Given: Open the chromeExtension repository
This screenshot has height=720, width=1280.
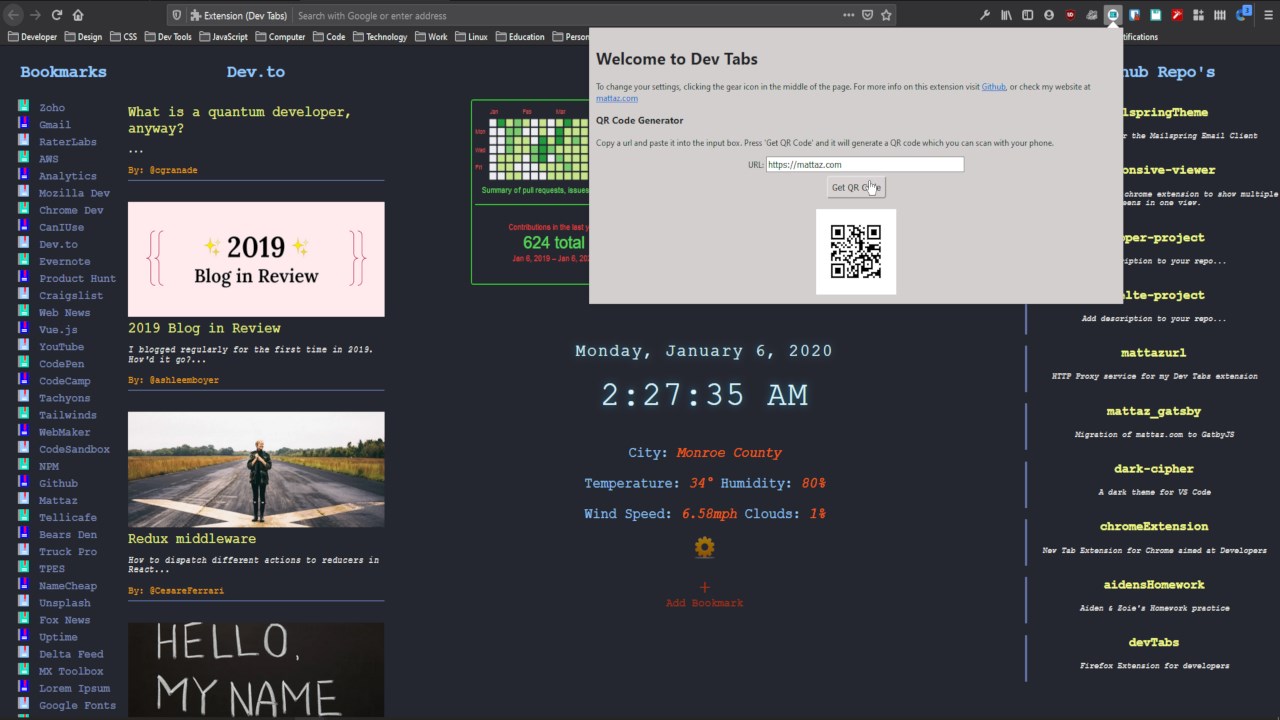Looking at the screenshot, I should (1154, 526).
